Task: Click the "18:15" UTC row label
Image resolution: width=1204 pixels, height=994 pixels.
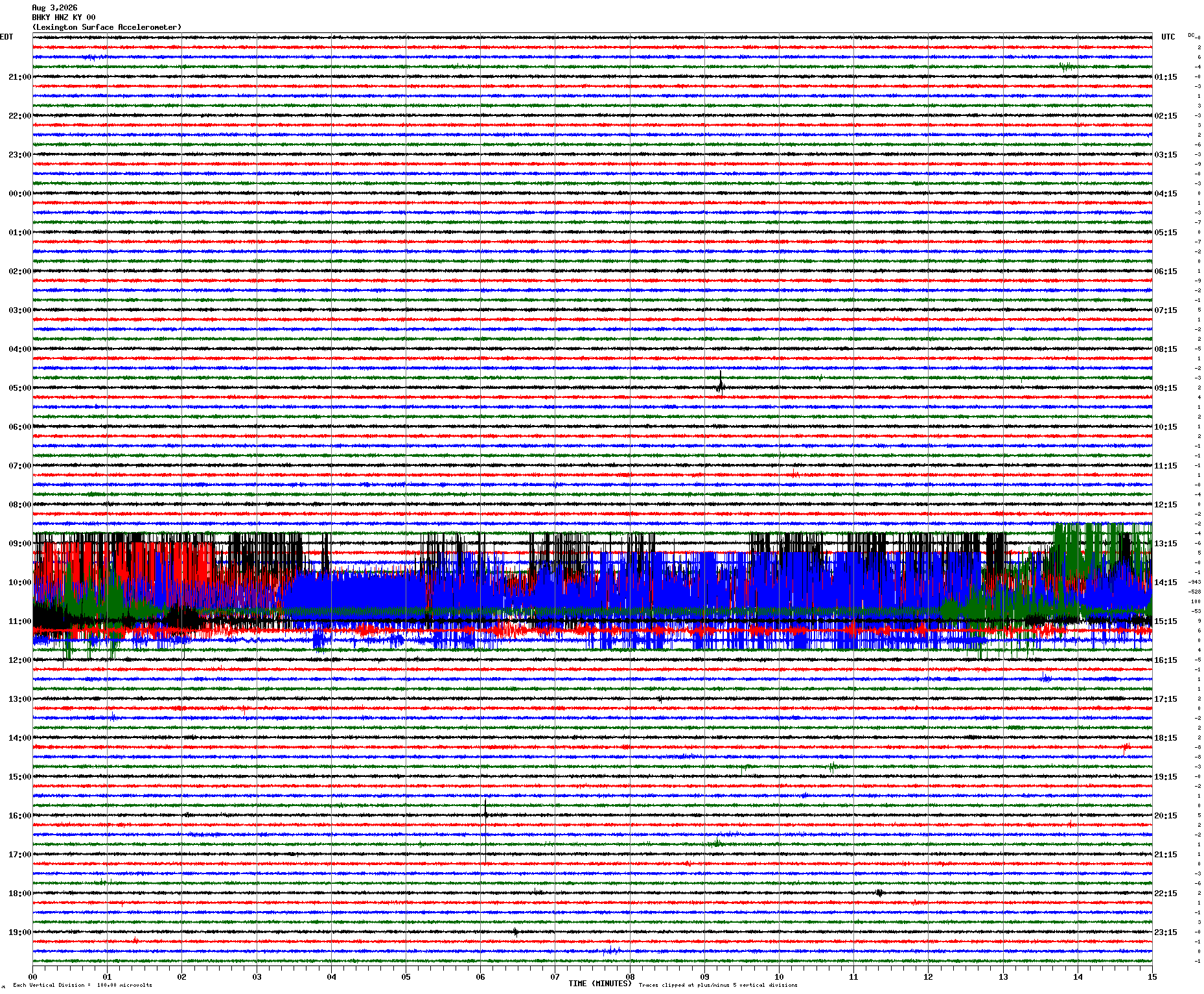Action: (x=1166, y=738)
